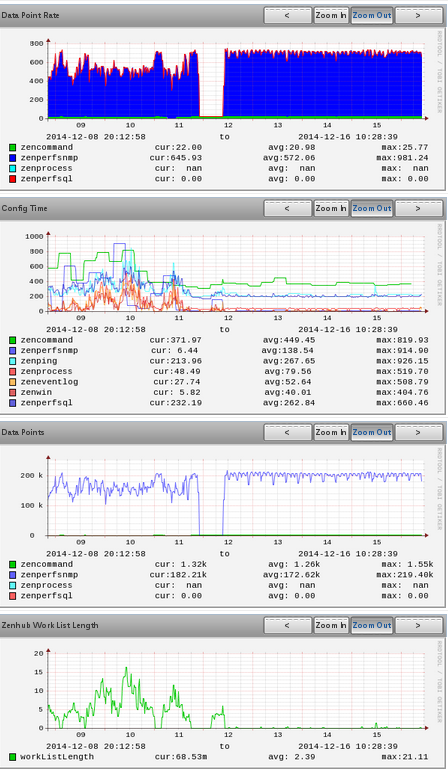Click cyan zenprocess swatch in Data Point Rate legend
This screenshot has height=769, width=448.
tap(13, 168)
